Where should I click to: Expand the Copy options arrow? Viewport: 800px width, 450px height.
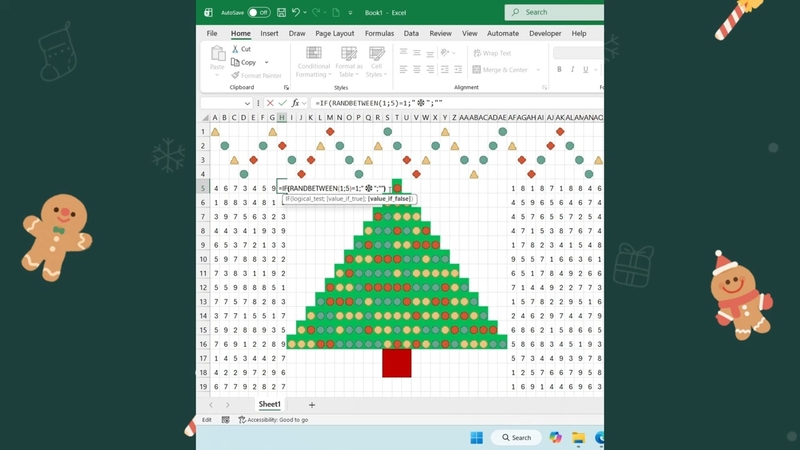(x=266, y=62)
